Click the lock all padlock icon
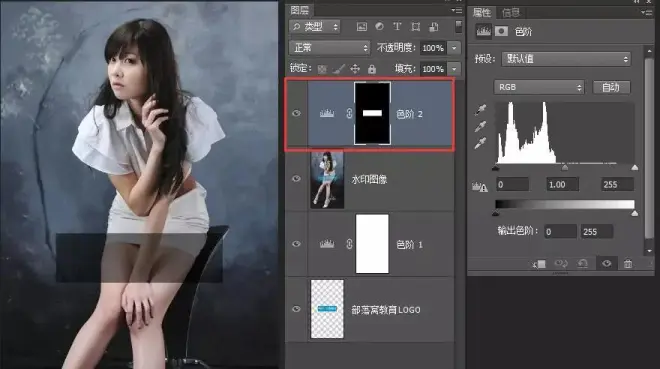This screenshot has width=660, height=369. 372,69
